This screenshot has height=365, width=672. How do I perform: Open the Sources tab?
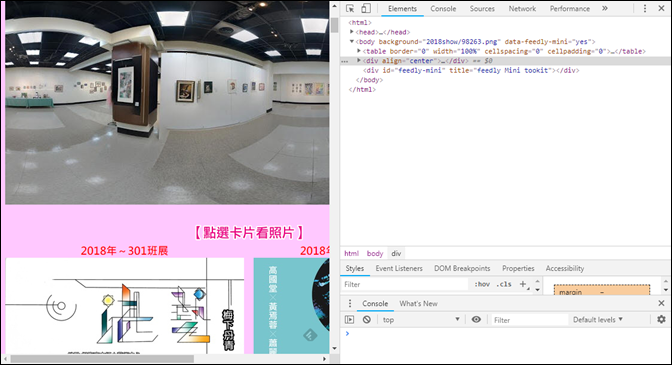tap(482, 9)
